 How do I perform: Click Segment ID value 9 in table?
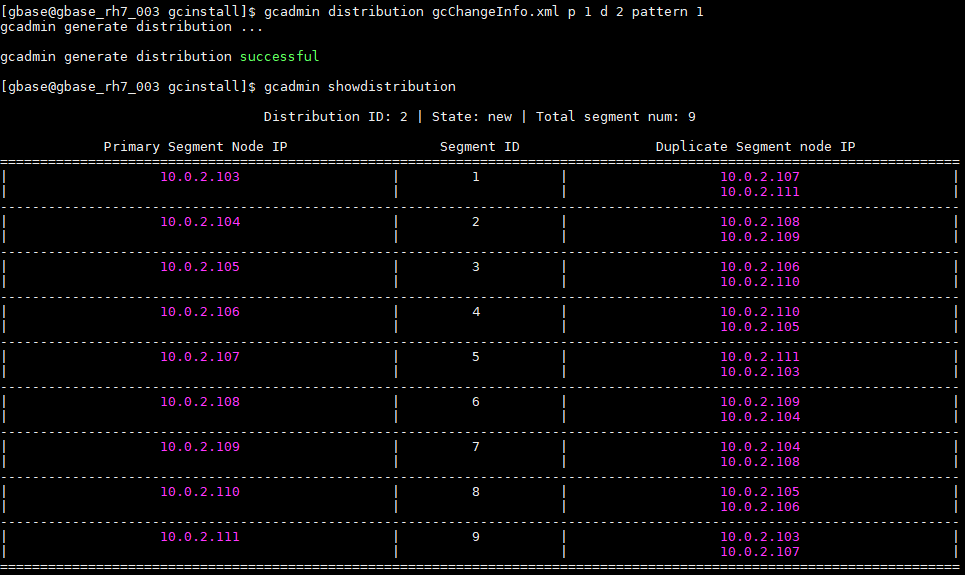(476, 536)
